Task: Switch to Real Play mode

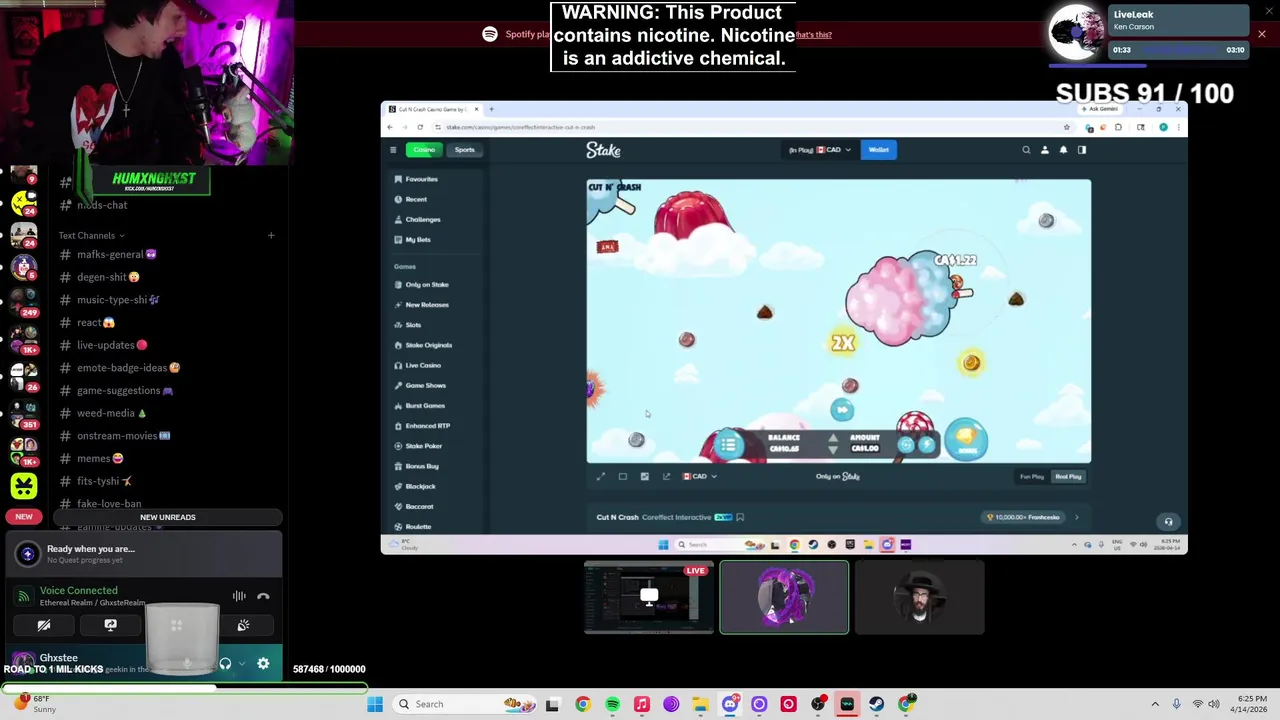Action: (1068, 477)
